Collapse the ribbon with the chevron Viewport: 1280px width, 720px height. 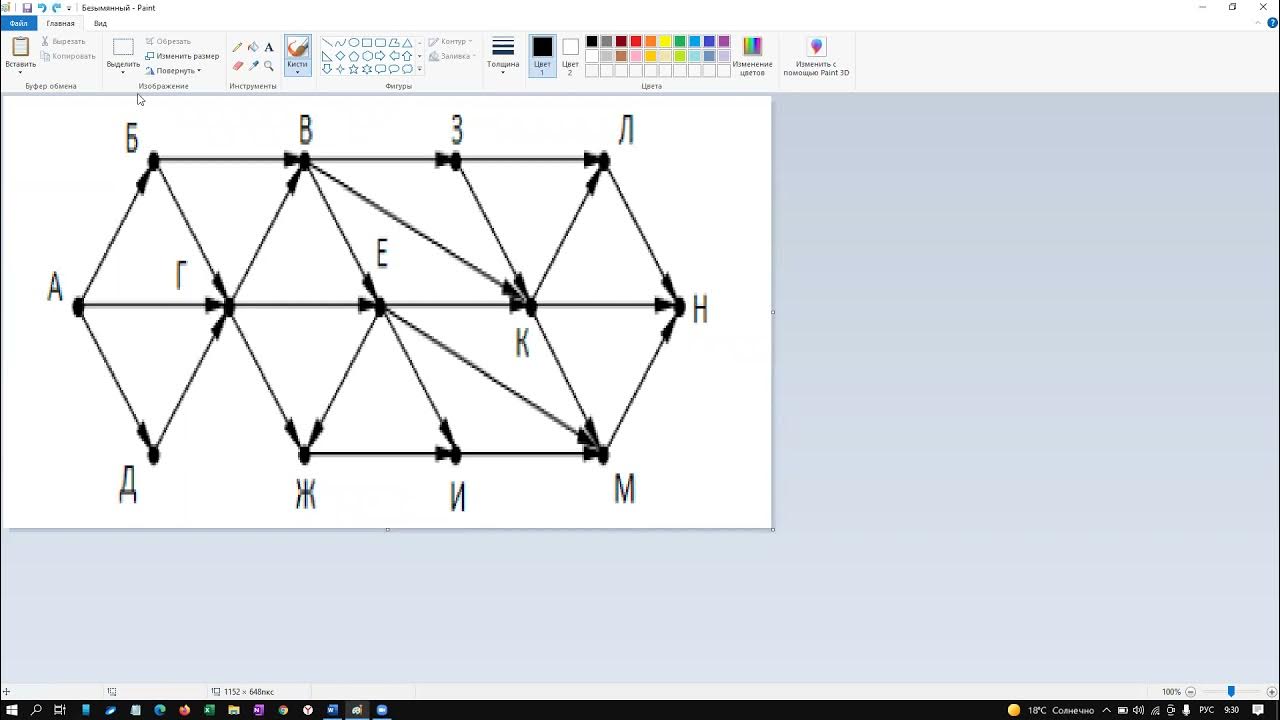pos(1258,23)
